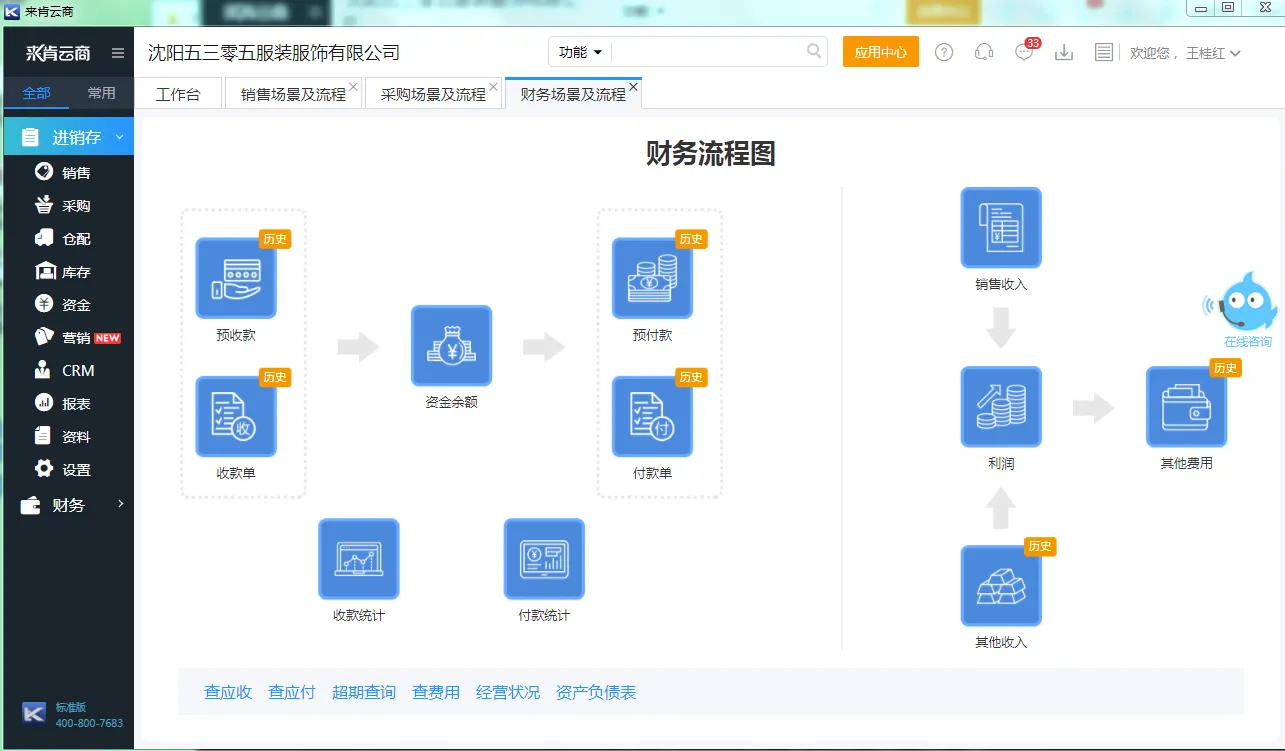Click the 销售收入 sales revenue icon
The width and height of the screenshot is (1285, 751).
pos(1000,228)
